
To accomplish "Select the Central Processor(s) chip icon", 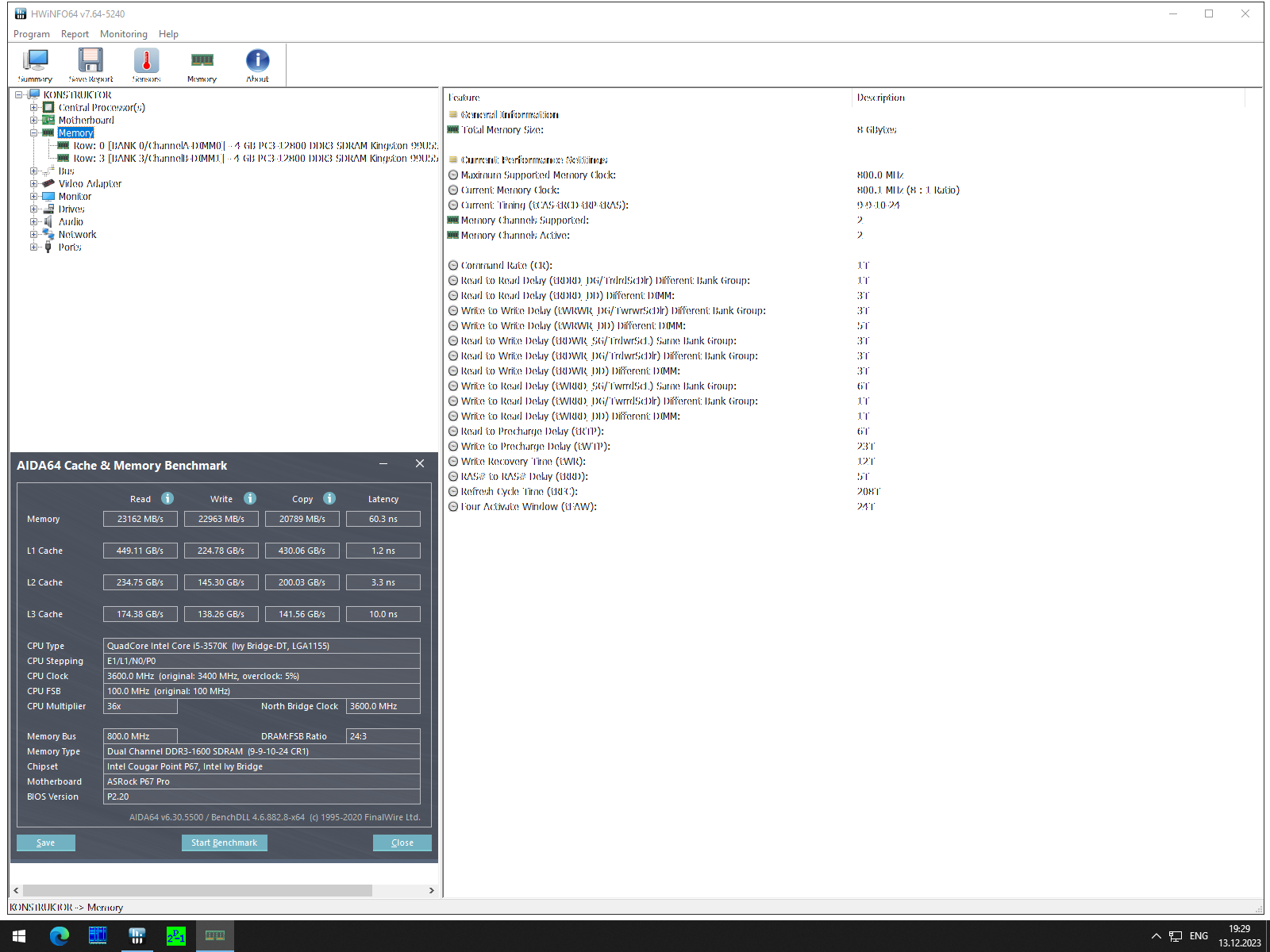I will [48, 107].
